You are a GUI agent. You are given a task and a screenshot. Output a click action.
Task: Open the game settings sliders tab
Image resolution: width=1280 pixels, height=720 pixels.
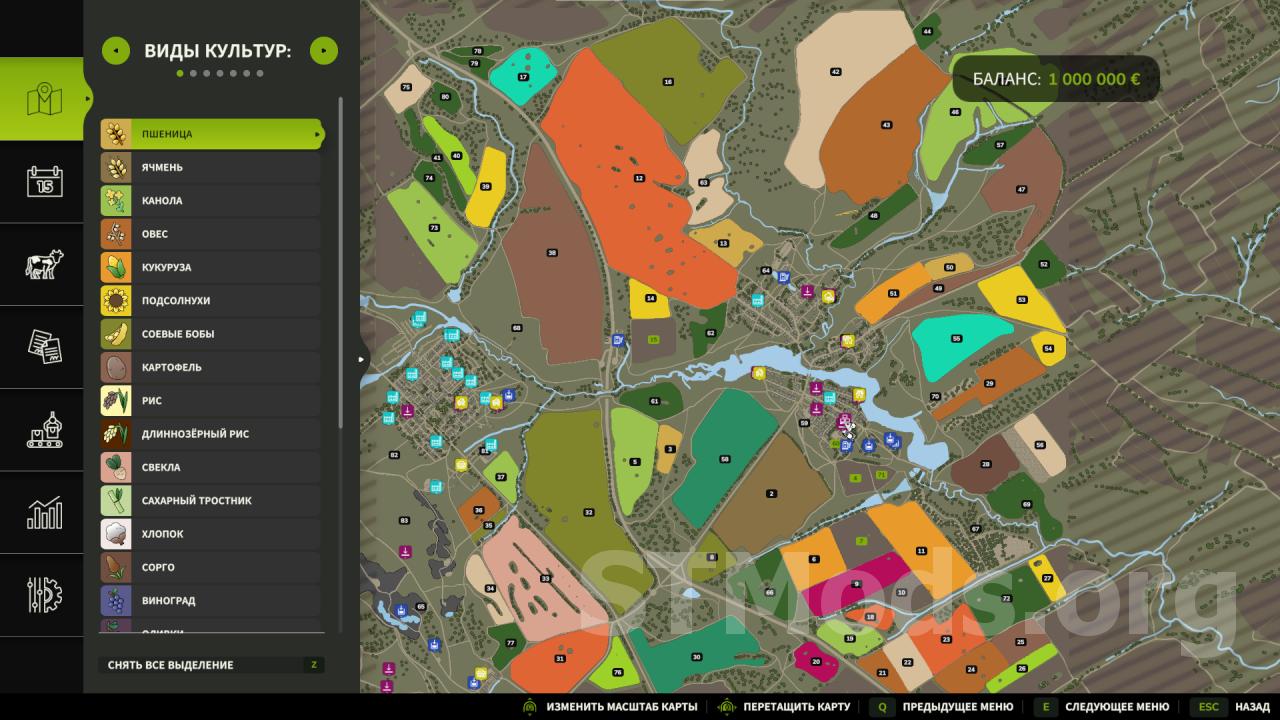click(x=42, y=595)
